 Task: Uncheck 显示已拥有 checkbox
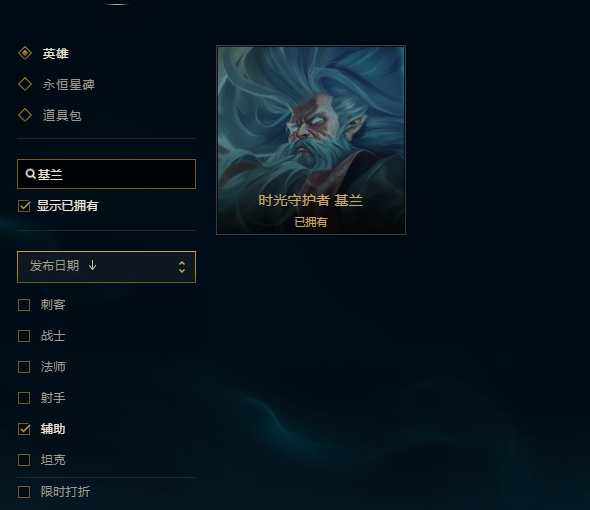24,206
